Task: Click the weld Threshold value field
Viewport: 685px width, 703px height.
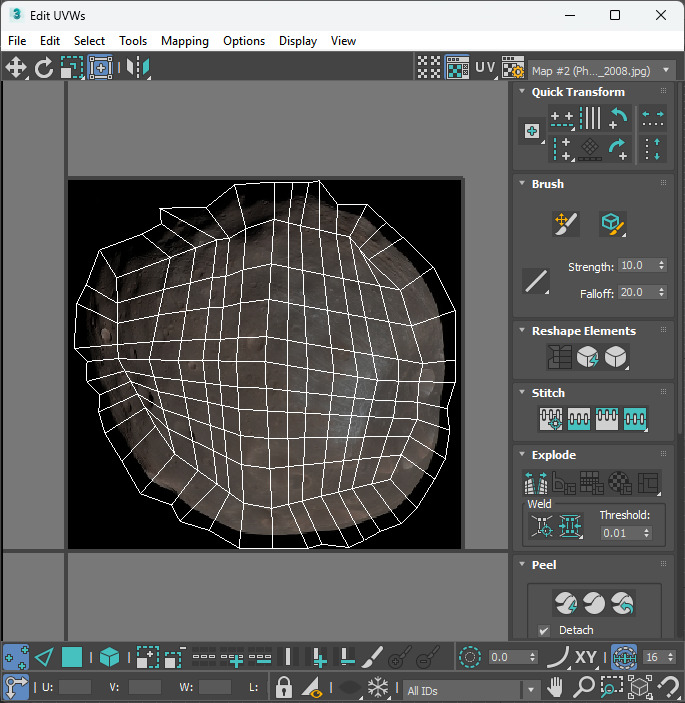Action: pyautogui.click(x=621, y=533)
